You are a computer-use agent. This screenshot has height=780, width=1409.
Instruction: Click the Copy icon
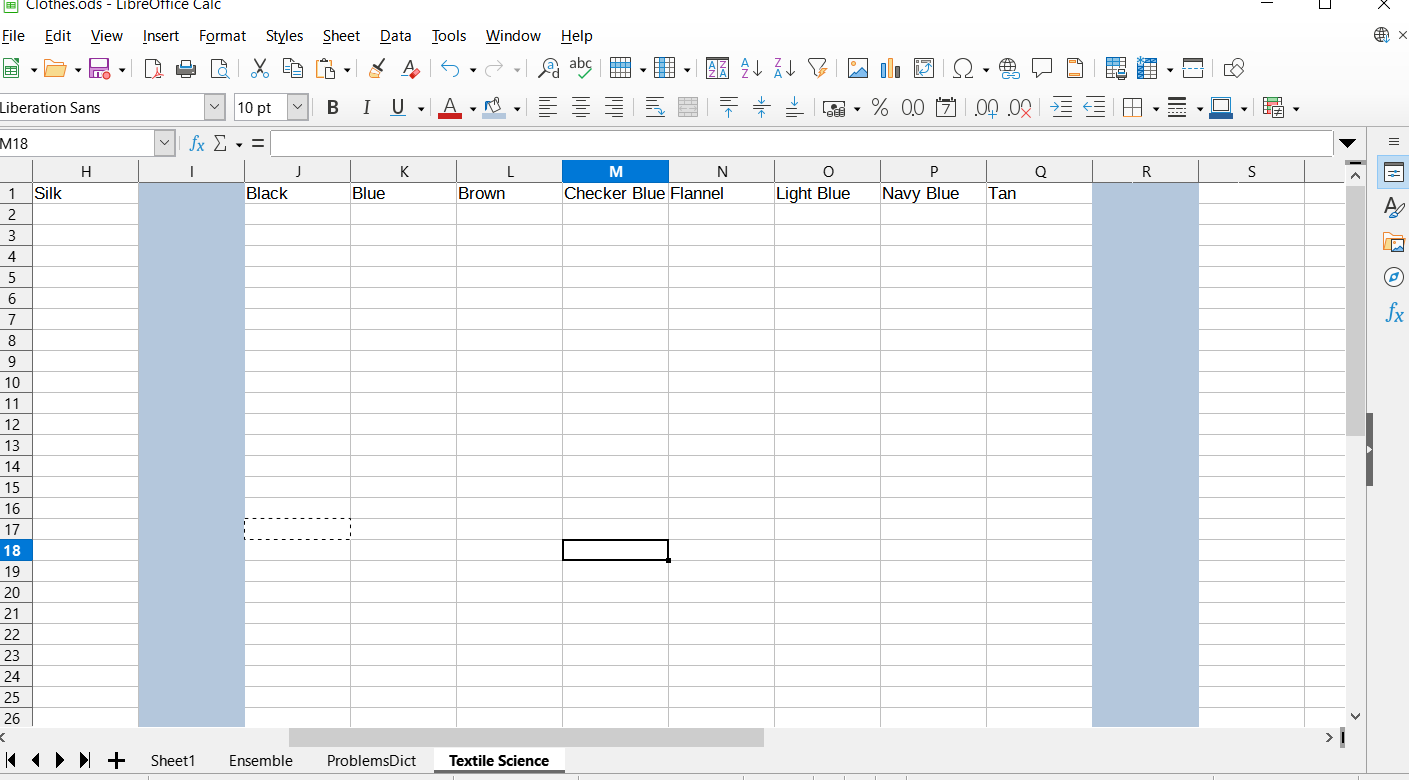[x=293, y=68]
